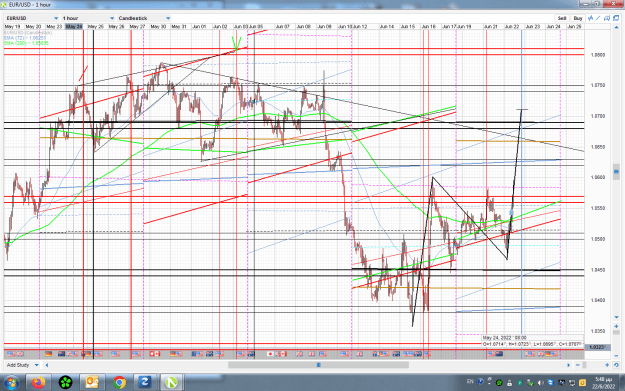Open the EUR/USD symbol dropdown
The width and height of the screenshot is (625, 391).
point(32,18)
